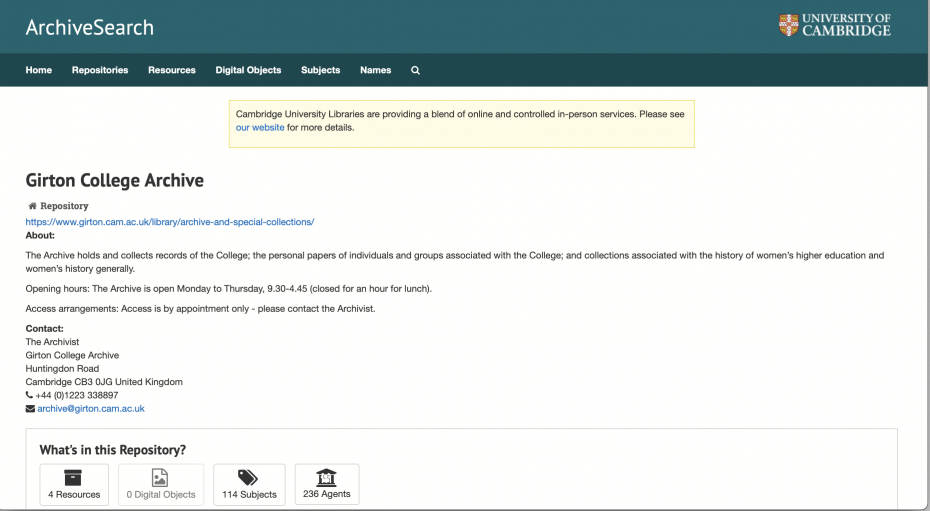Click the Resources archive box icon
The height and width of the screenshot is (511, 930).
74,478
